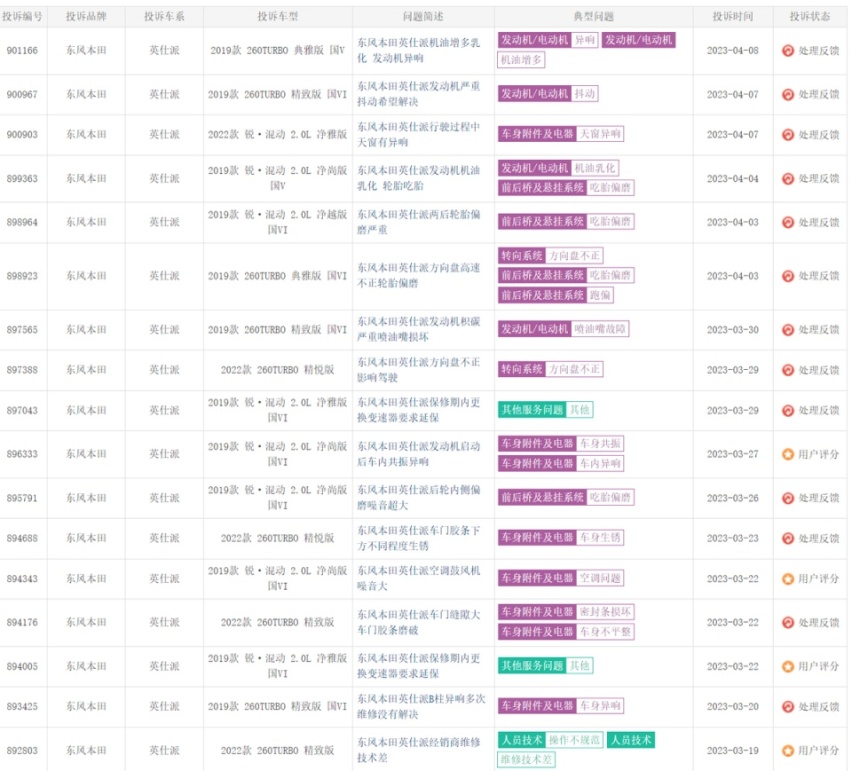The height and width of the screenshot is (771, 852).
Task: Click status icon in row 899363
Action: 787,178
